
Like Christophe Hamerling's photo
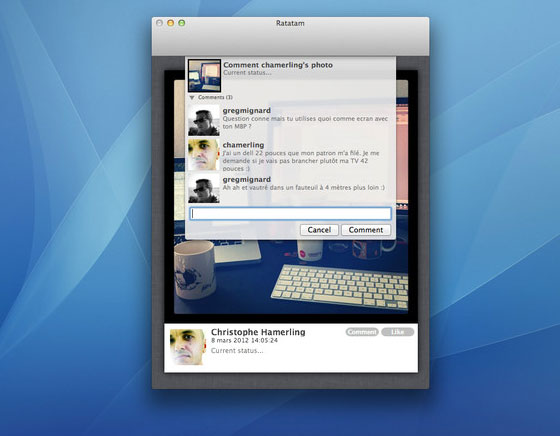coord(398,332)
